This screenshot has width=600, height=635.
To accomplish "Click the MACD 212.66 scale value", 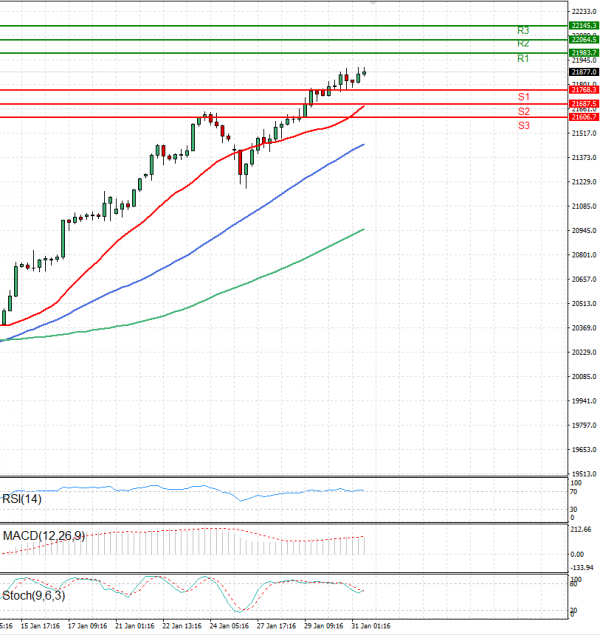I will coord(581,529).
